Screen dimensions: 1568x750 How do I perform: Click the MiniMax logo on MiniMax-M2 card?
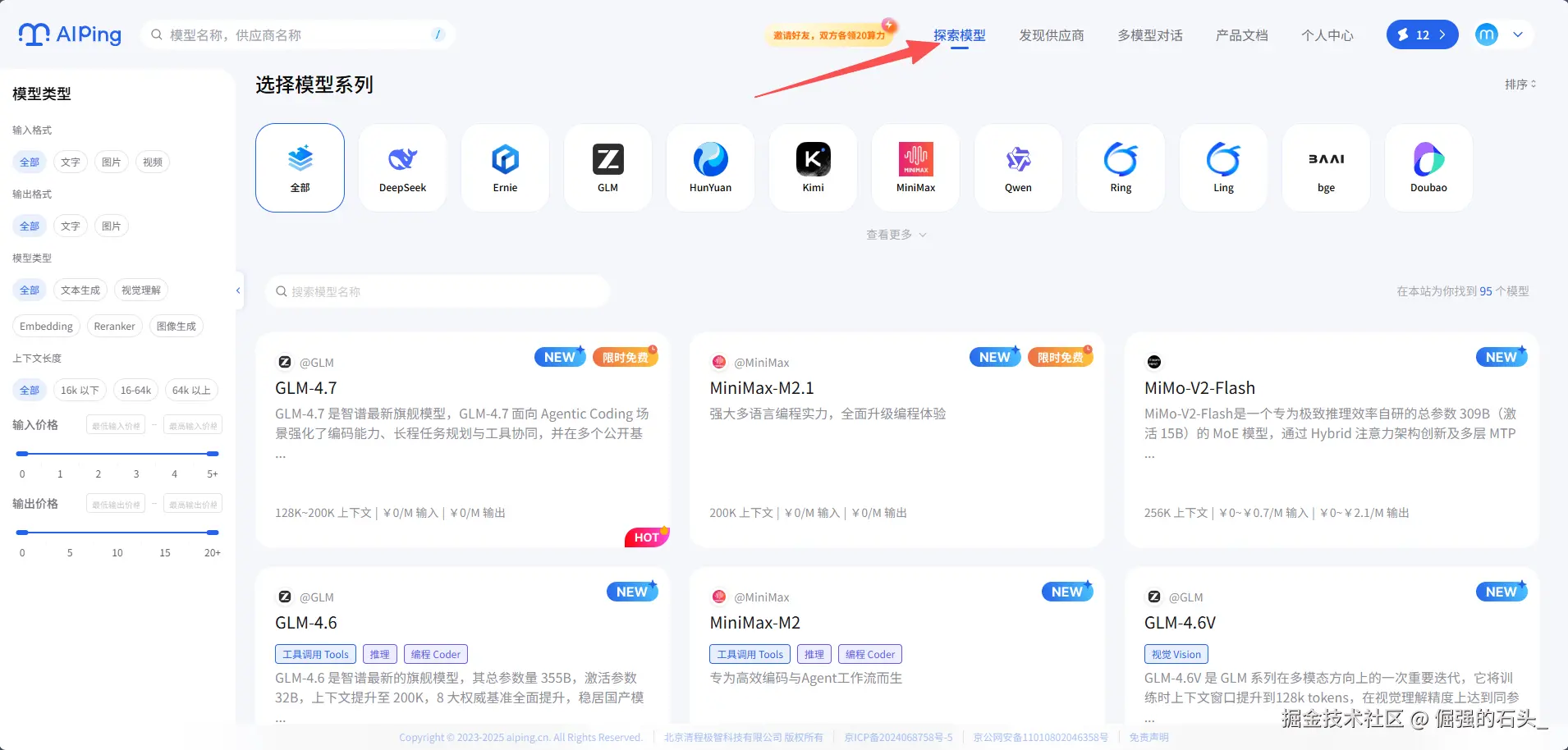[x=719, y=597]
